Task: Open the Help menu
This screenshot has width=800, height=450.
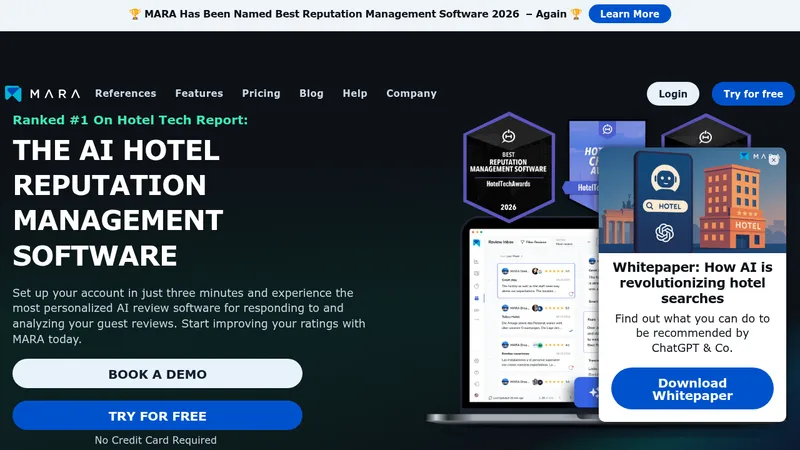Action: click(x=355, y=93)
